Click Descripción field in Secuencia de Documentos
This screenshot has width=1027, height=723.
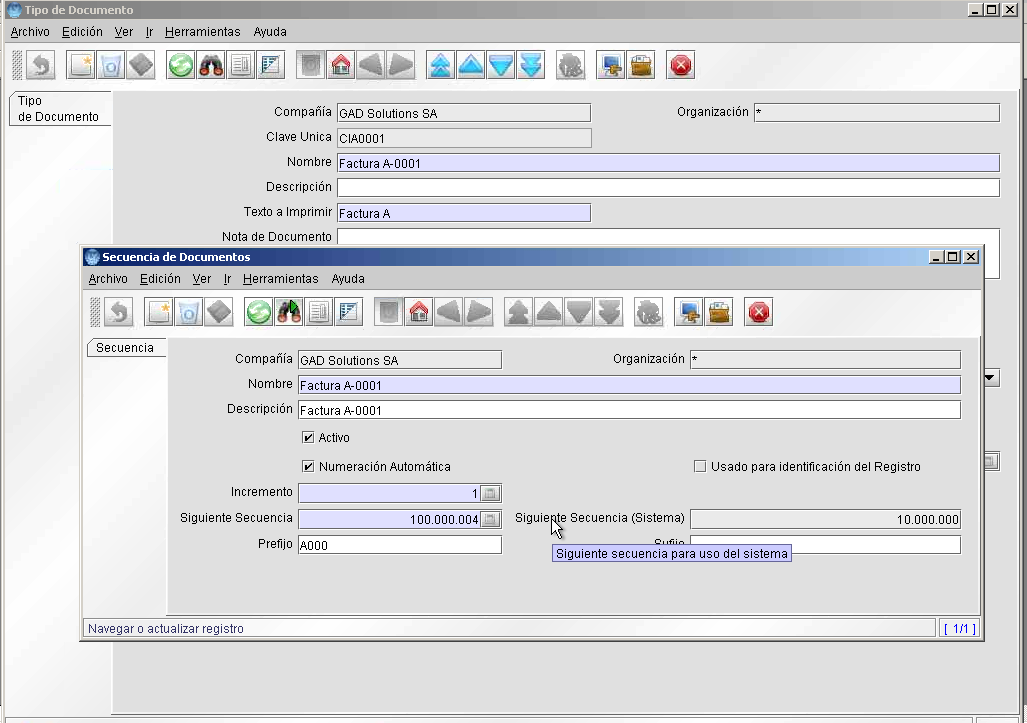click(x=629, y=411)
